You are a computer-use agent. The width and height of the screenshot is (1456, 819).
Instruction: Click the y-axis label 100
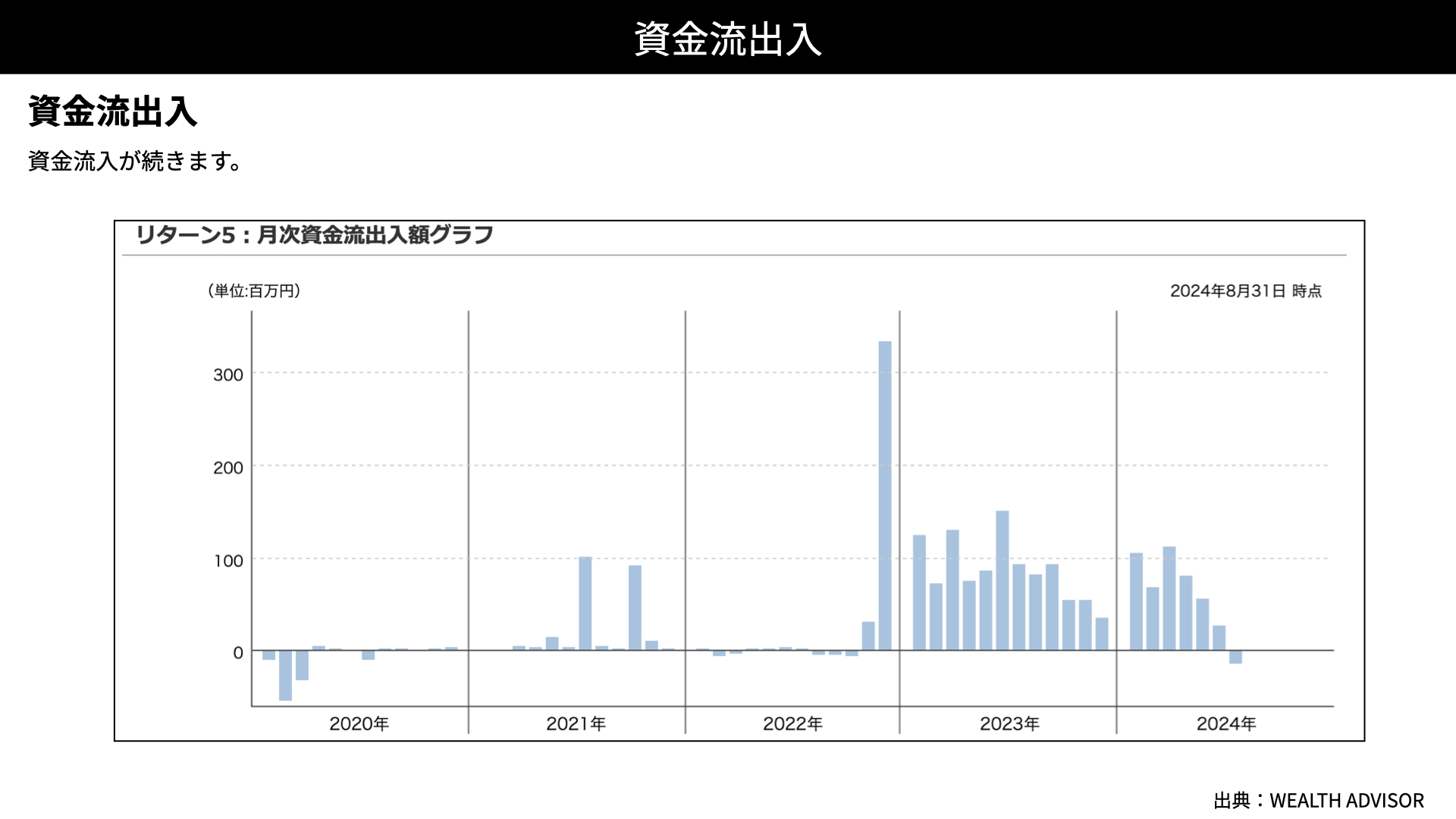pos(228,561)
